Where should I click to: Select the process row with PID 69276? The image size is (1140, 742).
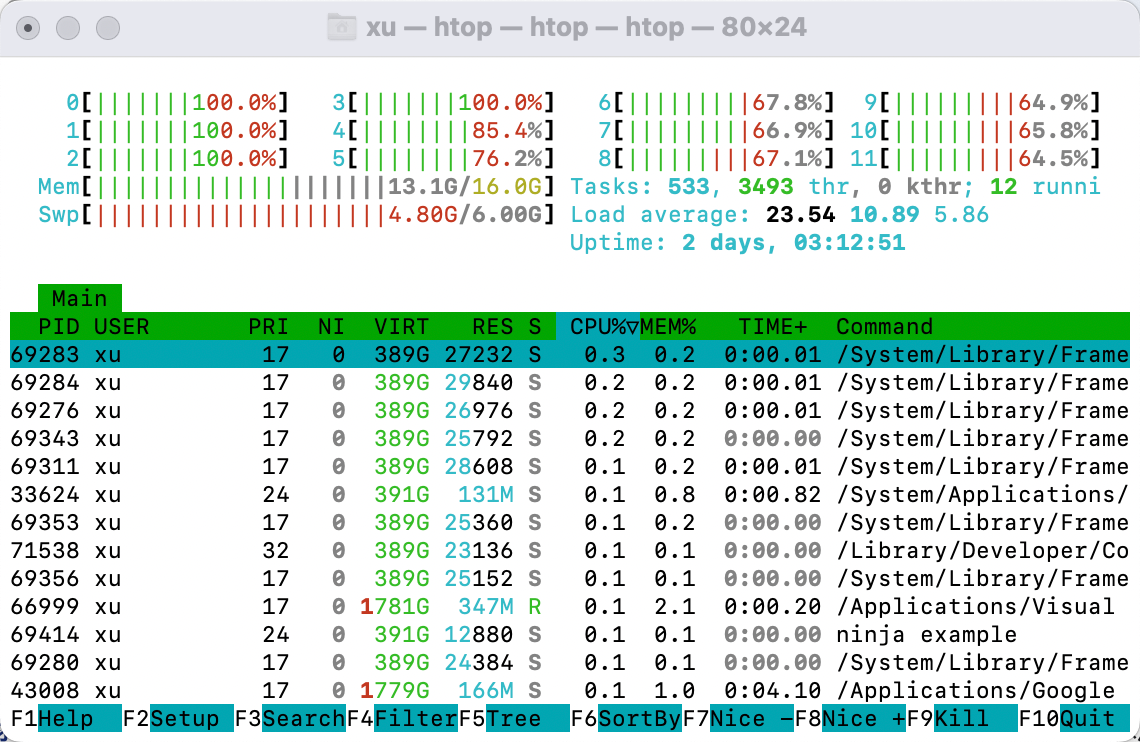(570, 411)
